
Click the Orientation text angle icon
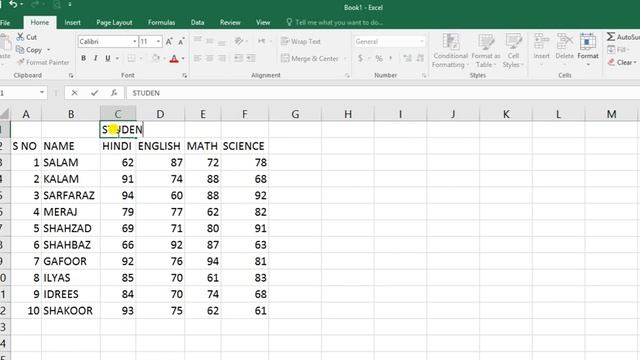pyautogui.click(x=239, y=41)
